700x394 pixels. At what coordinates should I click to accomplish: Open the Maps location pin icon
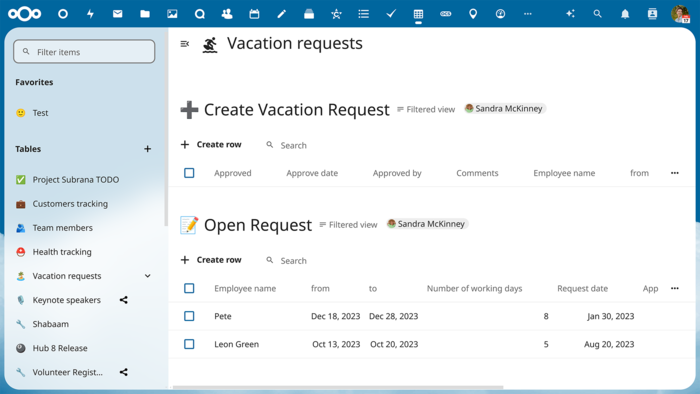(x=473, y=14)
